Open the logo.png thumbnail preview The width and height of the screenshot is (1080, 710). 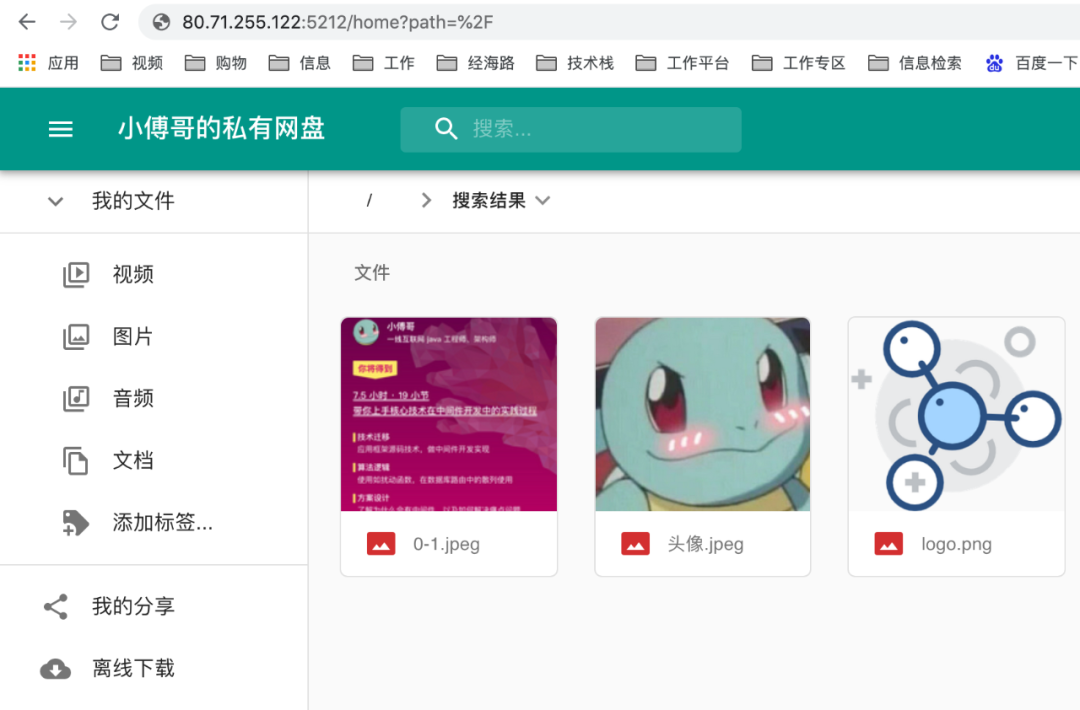[x=957, y=414]
